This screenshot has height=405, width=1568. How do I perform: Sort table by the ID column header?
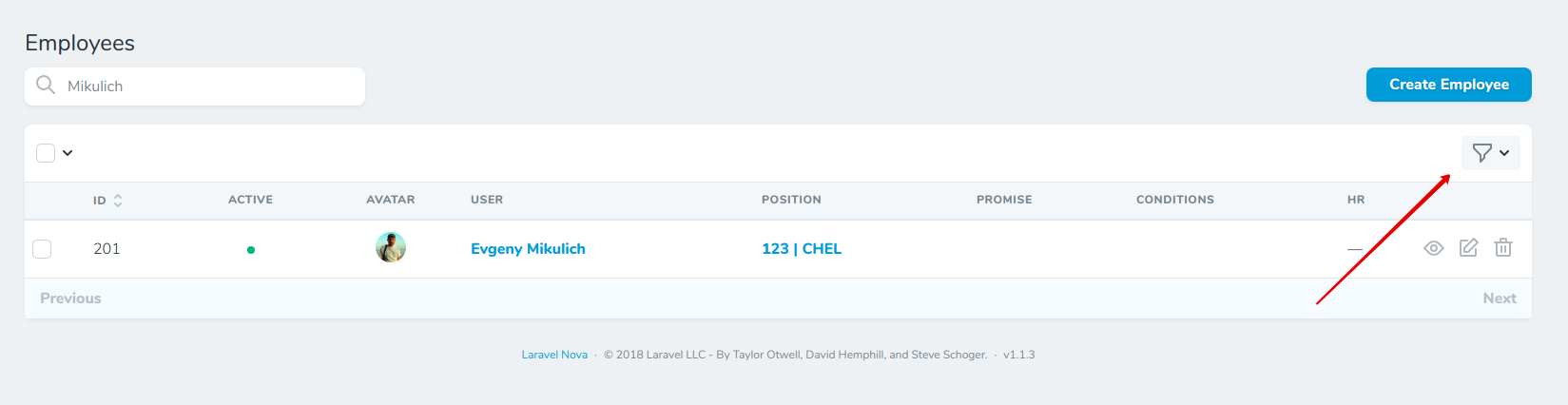pyautogui.click(x=100, y=201)
